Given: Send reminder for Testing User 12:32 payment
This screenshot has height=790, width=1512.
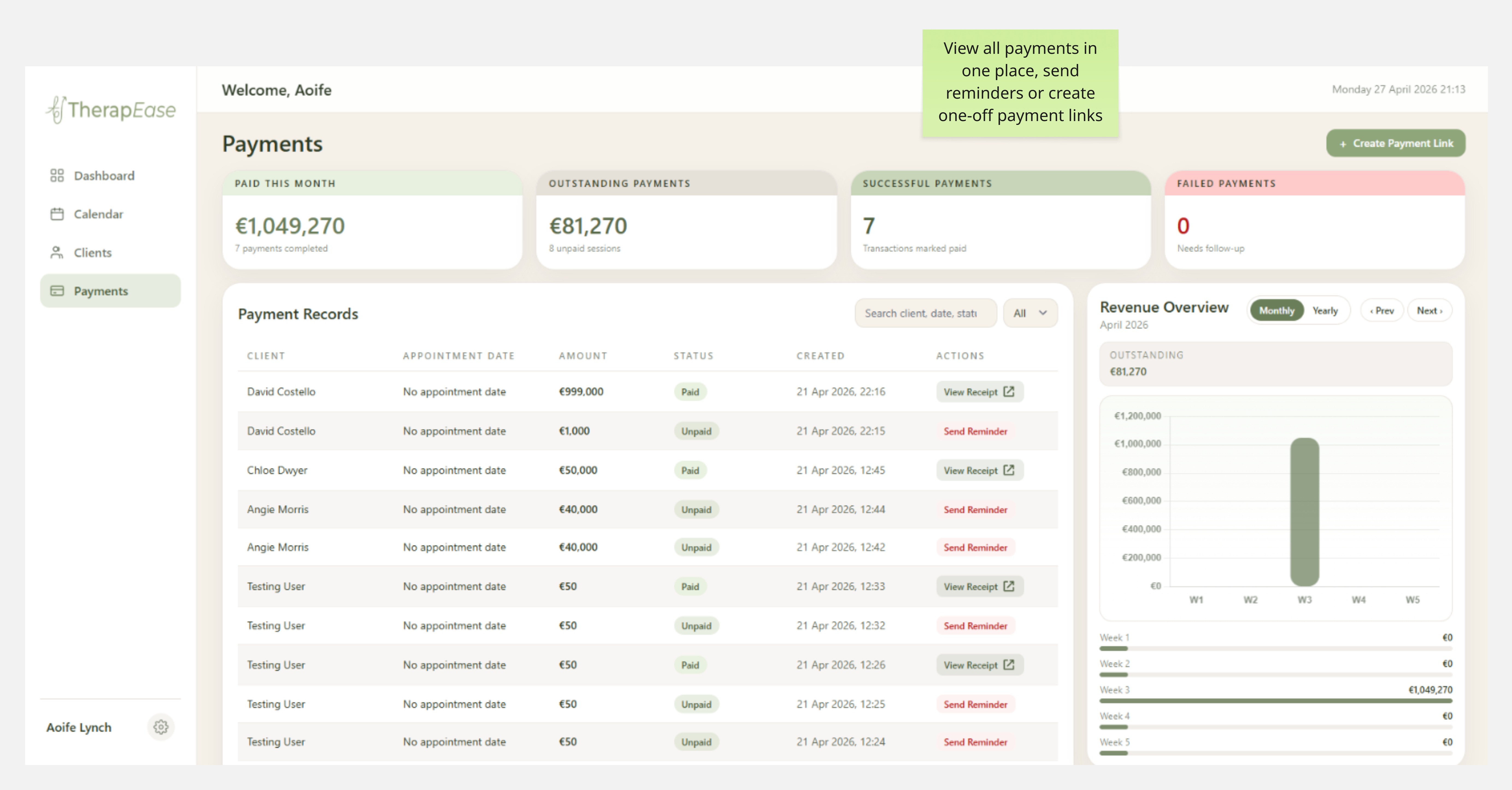Looking at the screenshot, I should coord(975,626).
